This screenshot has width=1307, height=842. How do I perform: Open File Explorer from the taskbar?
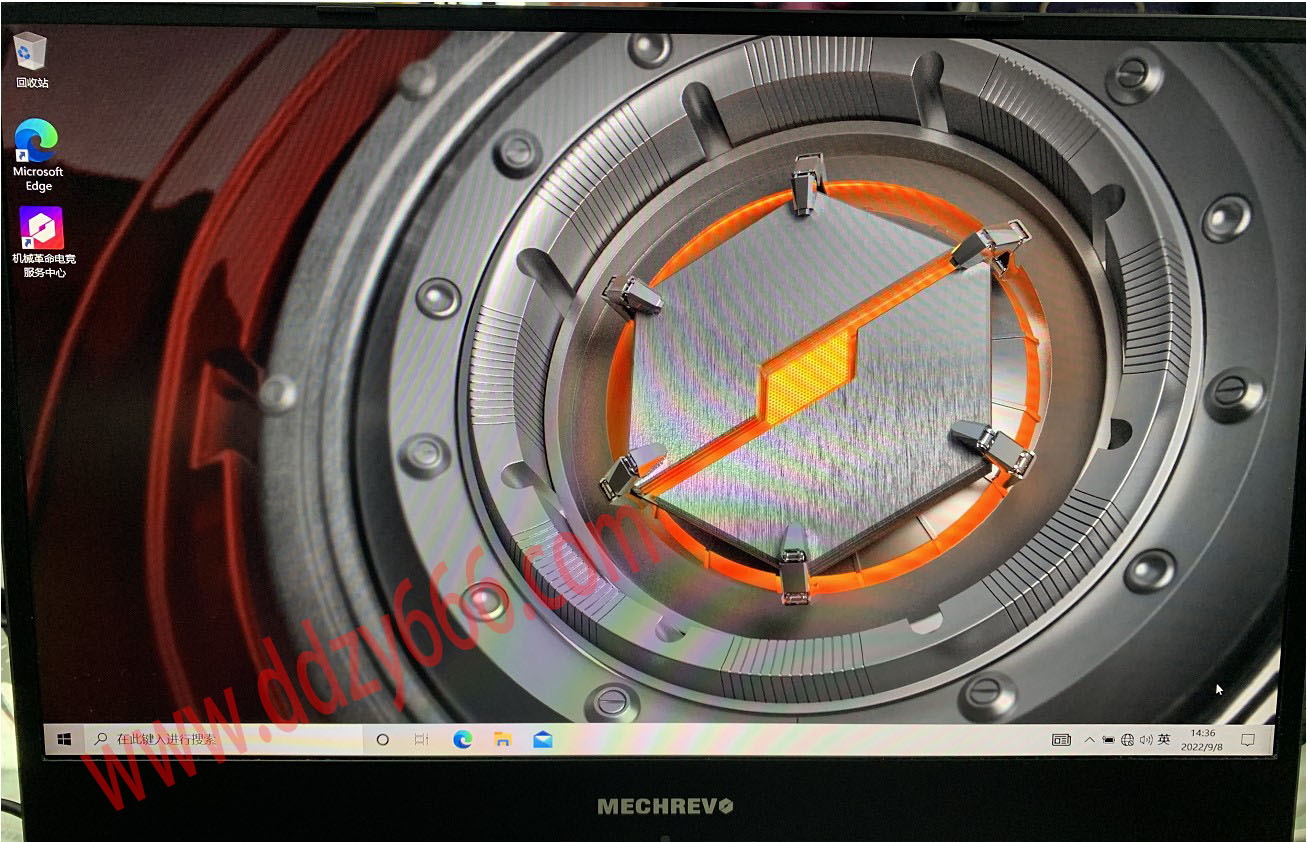tap(502, 739)
